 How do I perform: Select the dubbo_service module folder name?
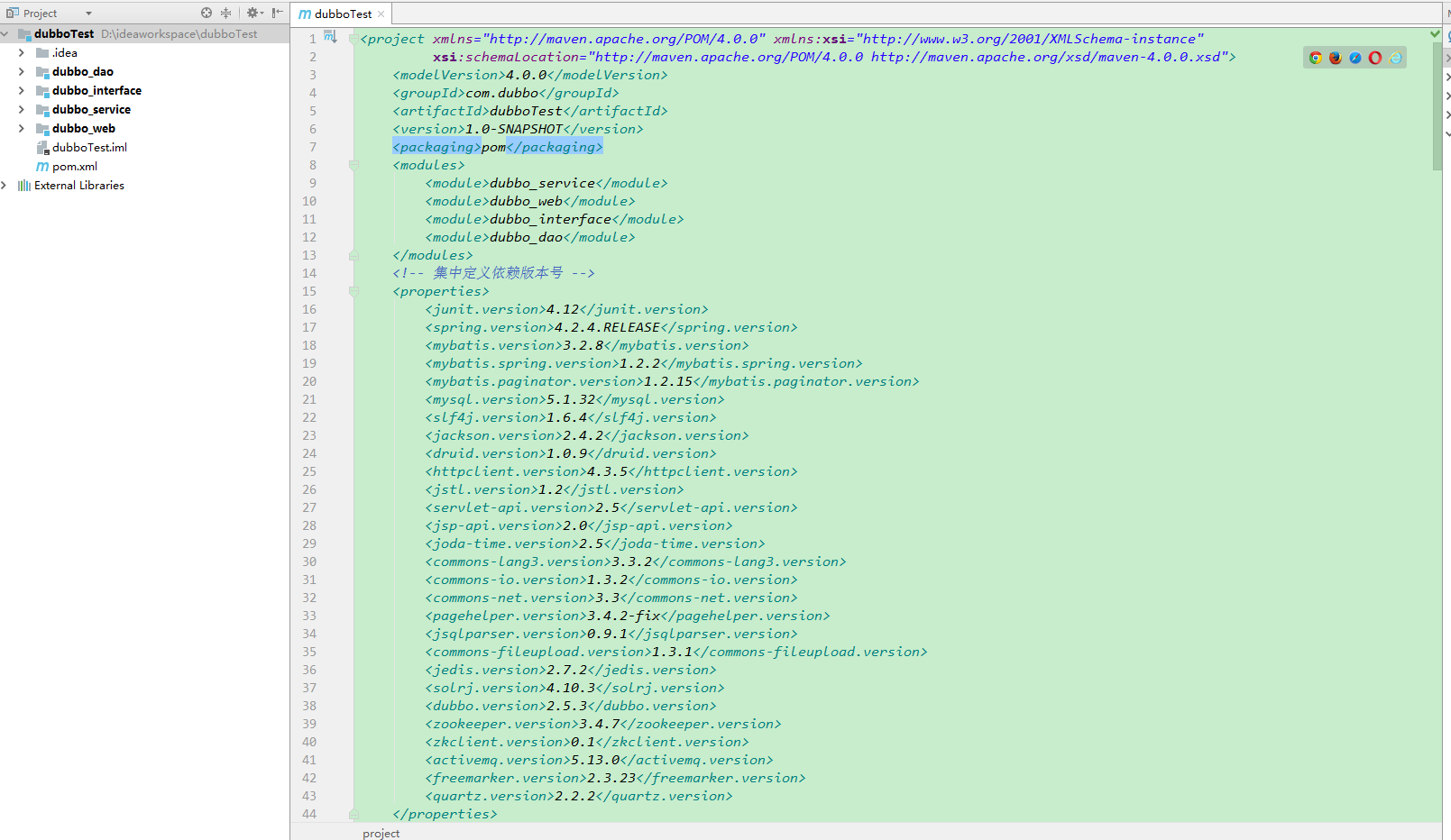[x=91, y=109]
